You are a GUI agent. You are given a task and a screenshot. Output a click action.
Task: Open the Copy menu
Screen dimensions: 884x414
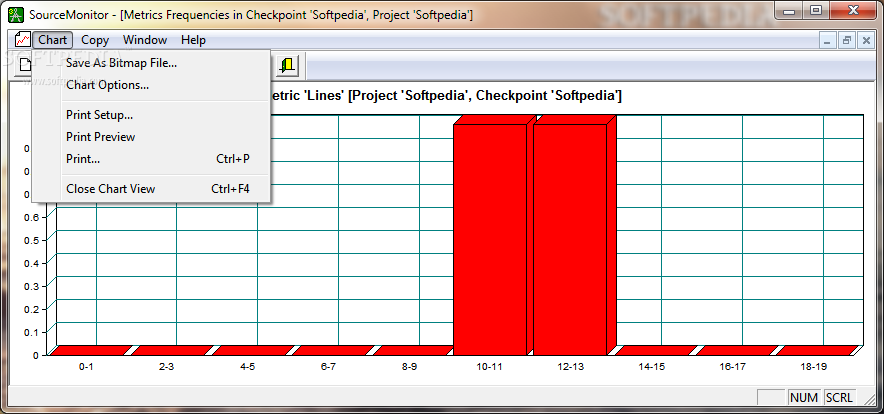[95, 40]
